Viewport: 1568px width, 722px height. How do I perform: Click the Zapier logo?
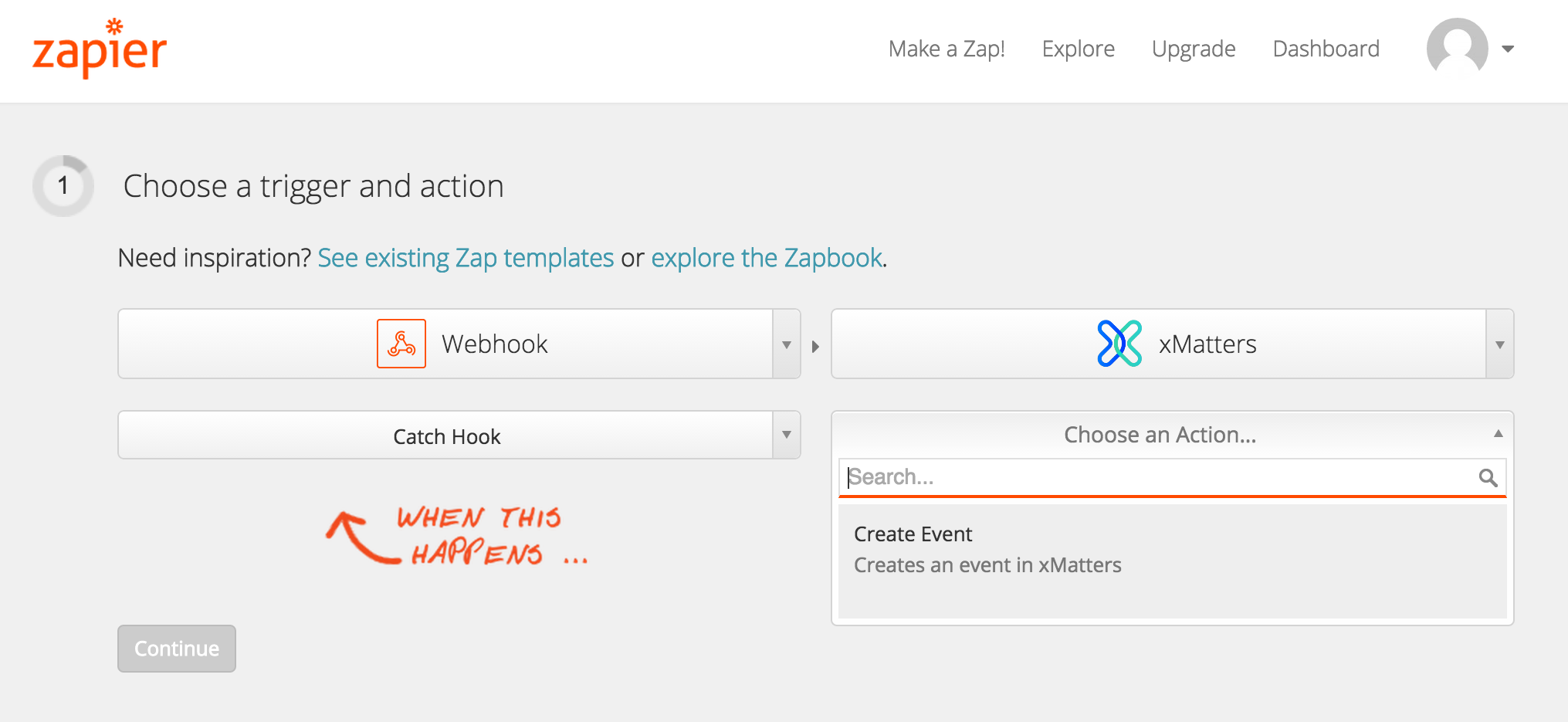point(100,48)
